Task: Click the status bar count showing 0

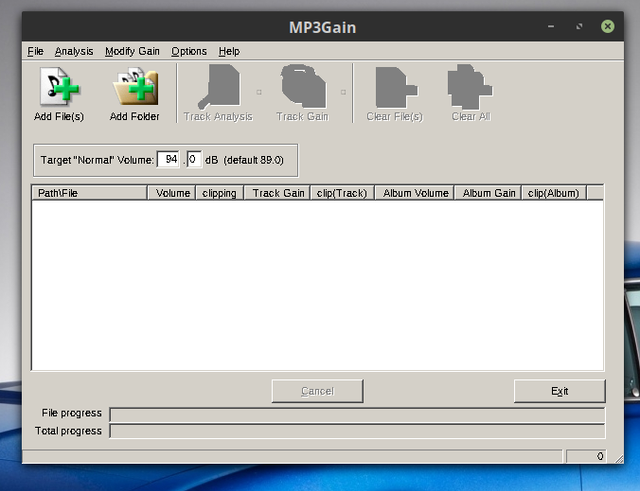Action: 586,456
